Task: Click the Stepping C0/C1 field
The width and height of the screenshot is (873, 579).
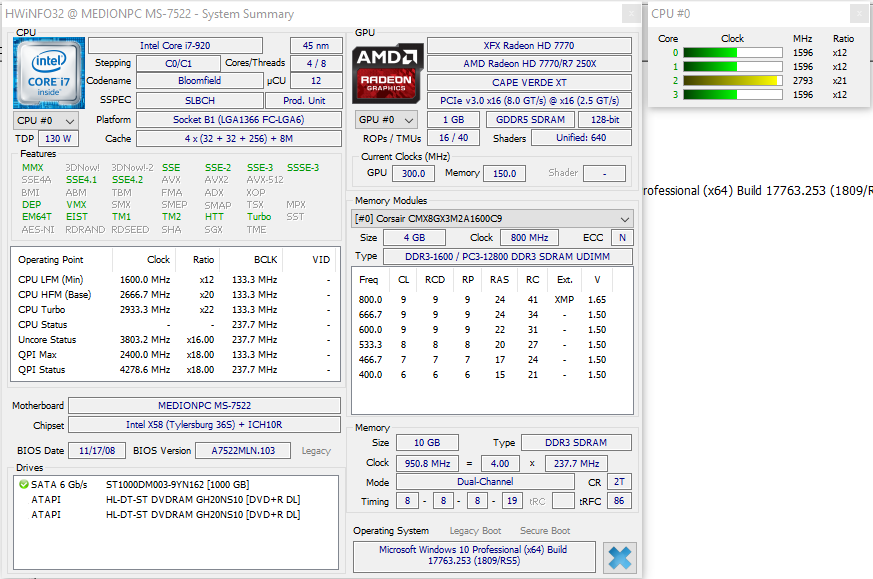Action: click(x=178, y=63)
